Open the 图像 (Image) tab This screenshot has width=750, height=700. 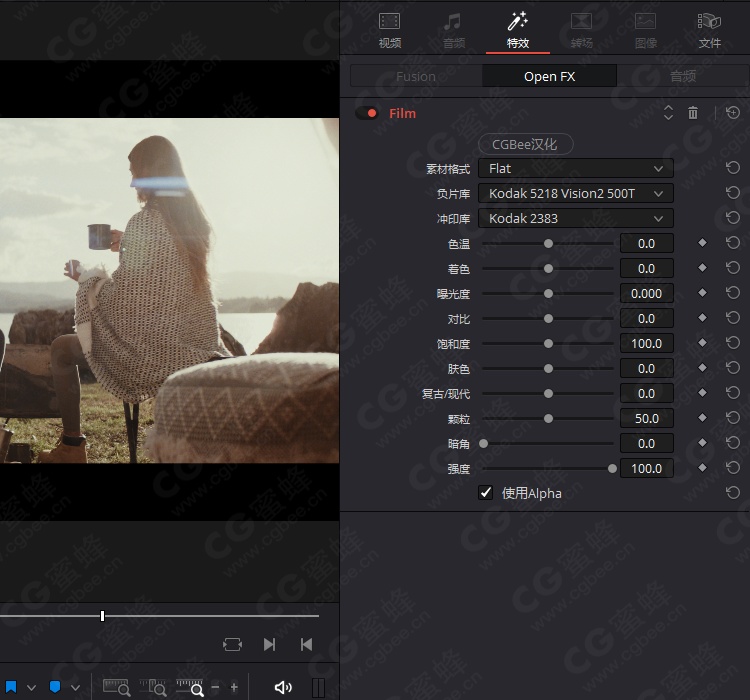point(646,30)
